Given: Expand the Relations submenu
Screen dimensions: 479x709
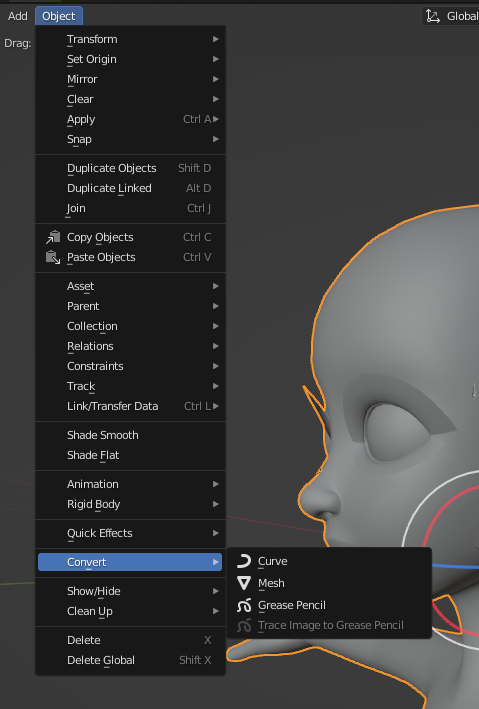Looking at the screenshot, I should tap(130, 346).
